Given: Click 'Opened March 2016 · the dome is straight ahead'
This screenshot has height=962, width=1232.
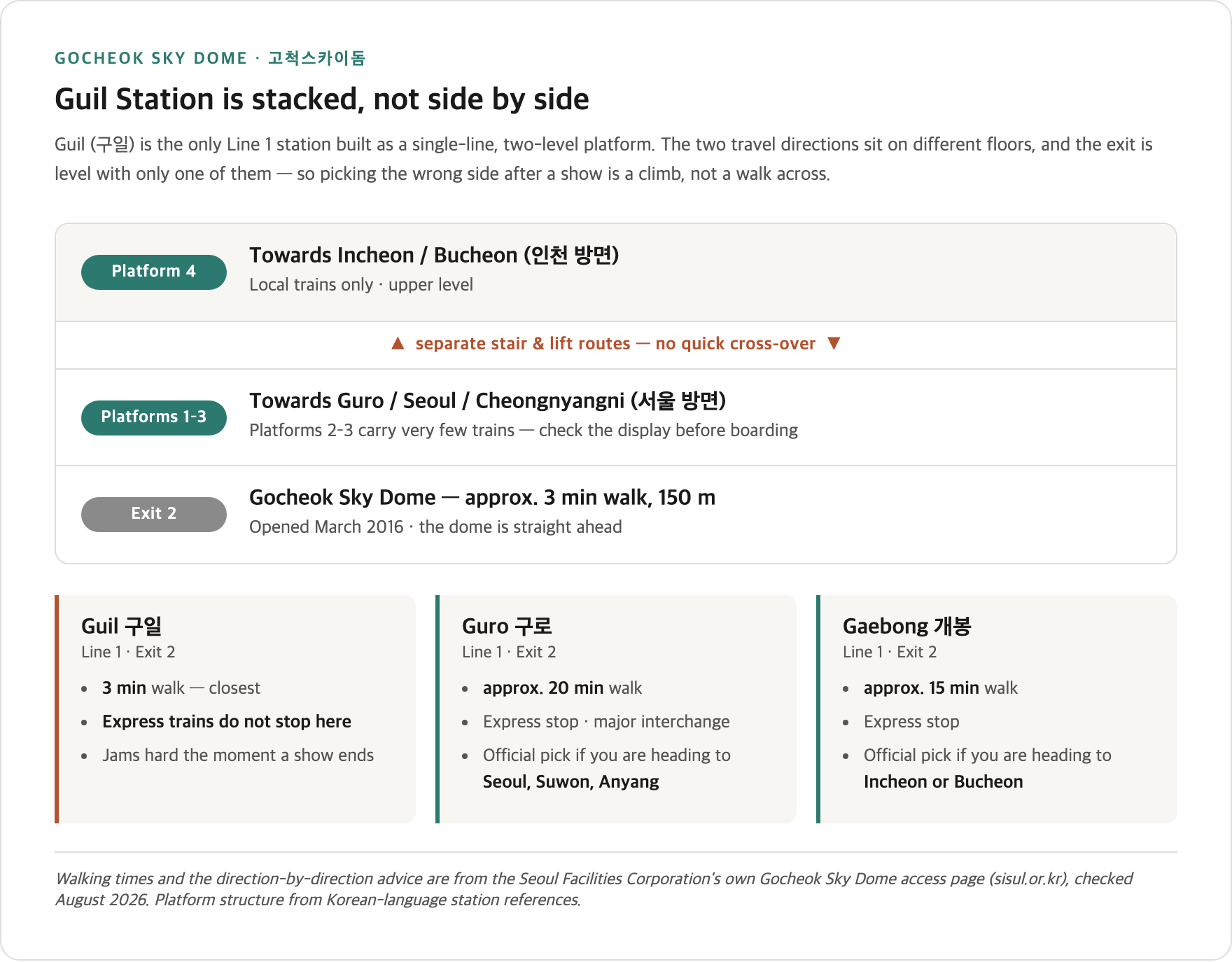Looking at the screenshot, I should tap(435, 527).
